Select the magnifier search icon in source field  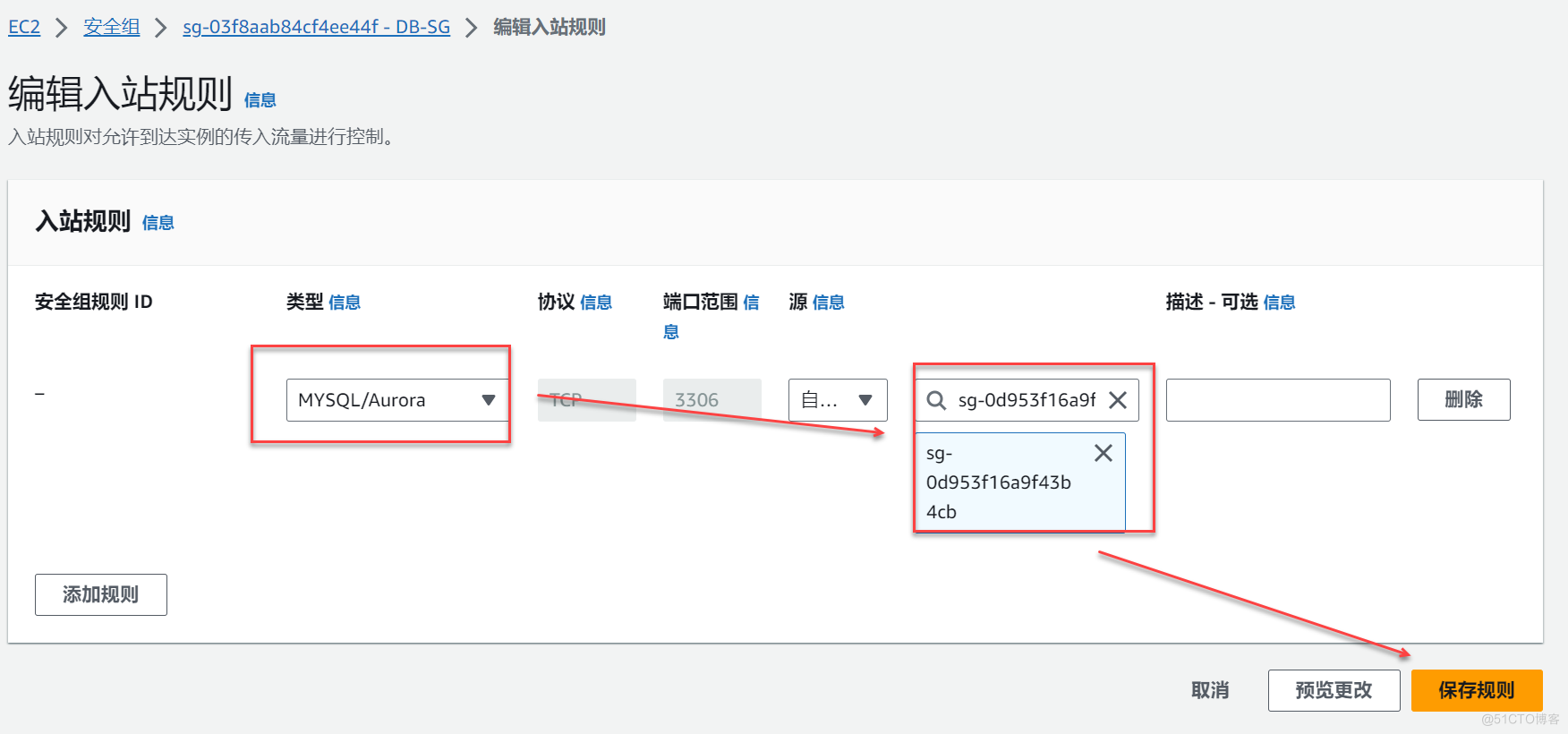click(936, 400)
